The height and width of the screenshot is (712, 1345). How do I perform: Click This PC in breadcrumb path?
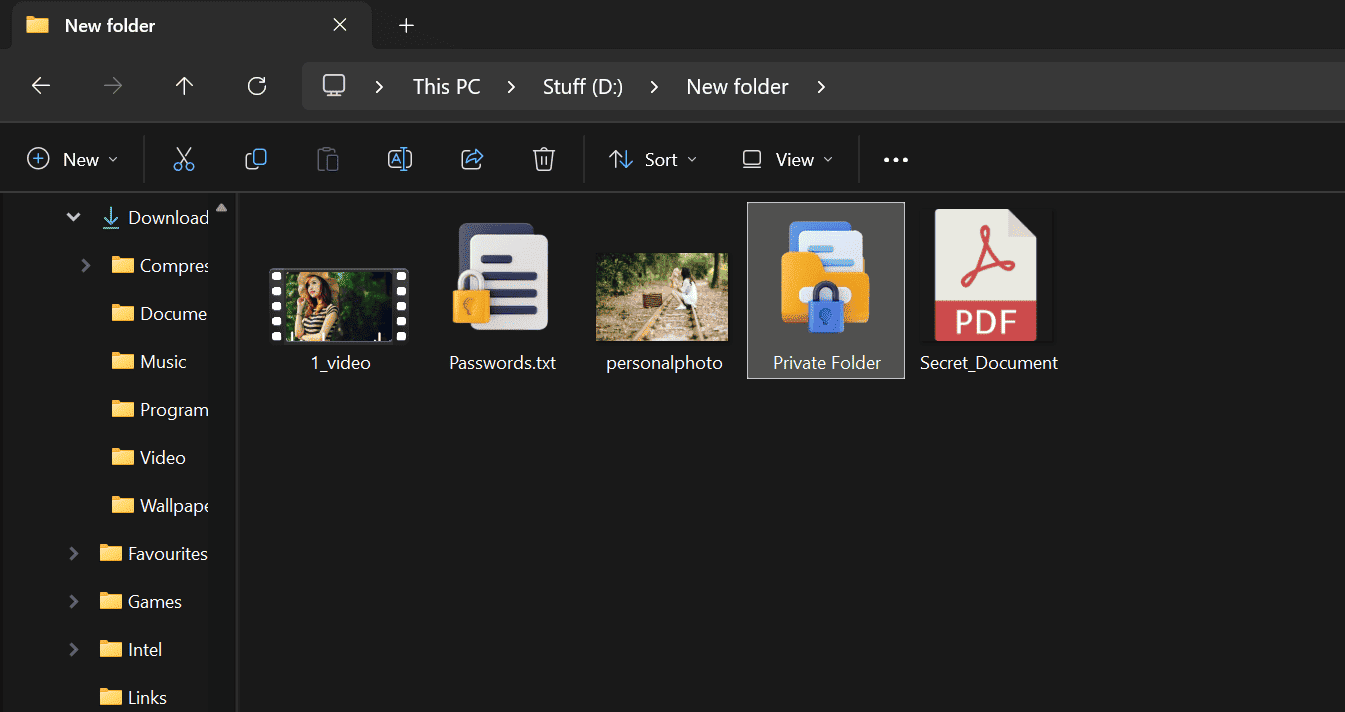tap(446, 87)
